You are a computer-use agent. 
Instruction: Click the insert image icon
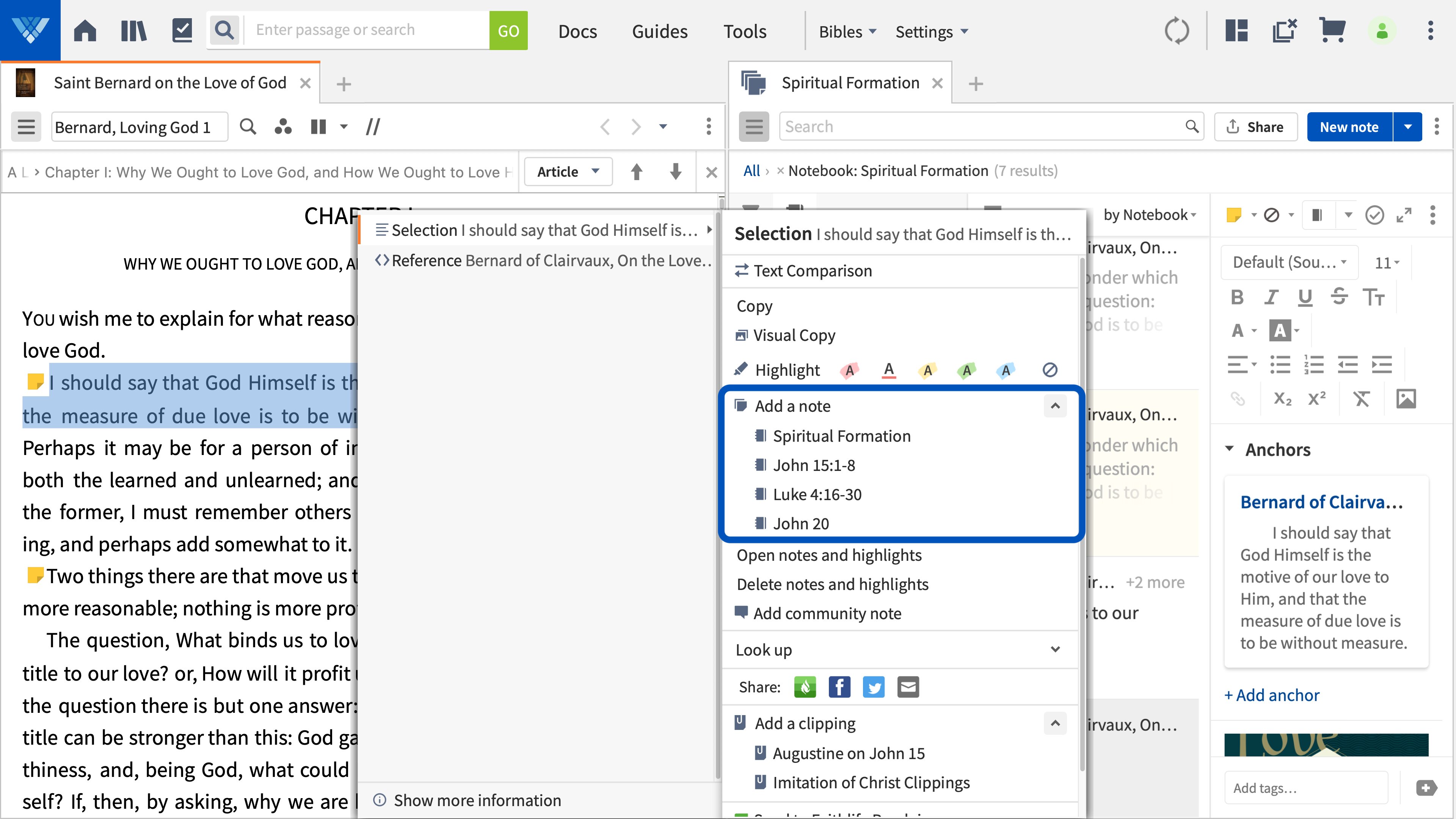click(x=1406, y=399)
